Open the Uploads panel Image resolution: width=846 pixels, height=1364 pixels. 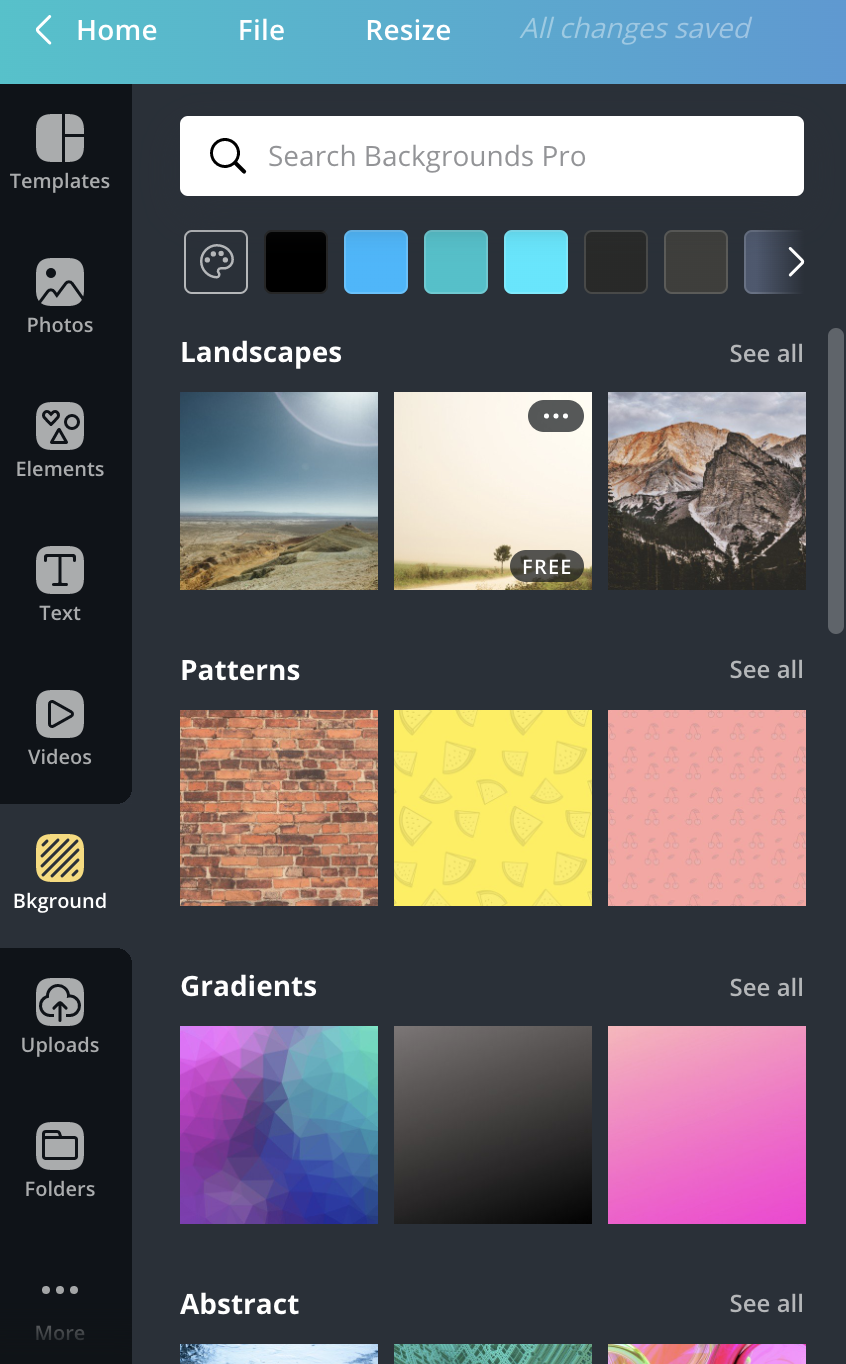click(60, 1014)
